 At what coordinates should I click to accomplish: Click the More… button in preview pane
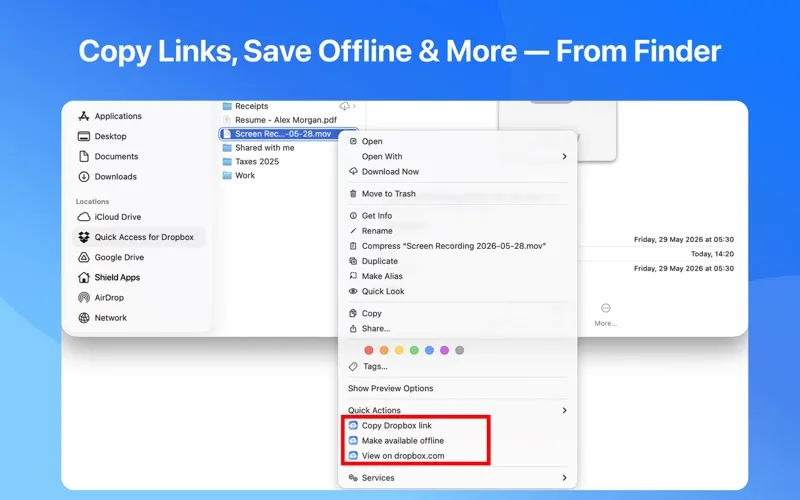[x=606, y=315]
